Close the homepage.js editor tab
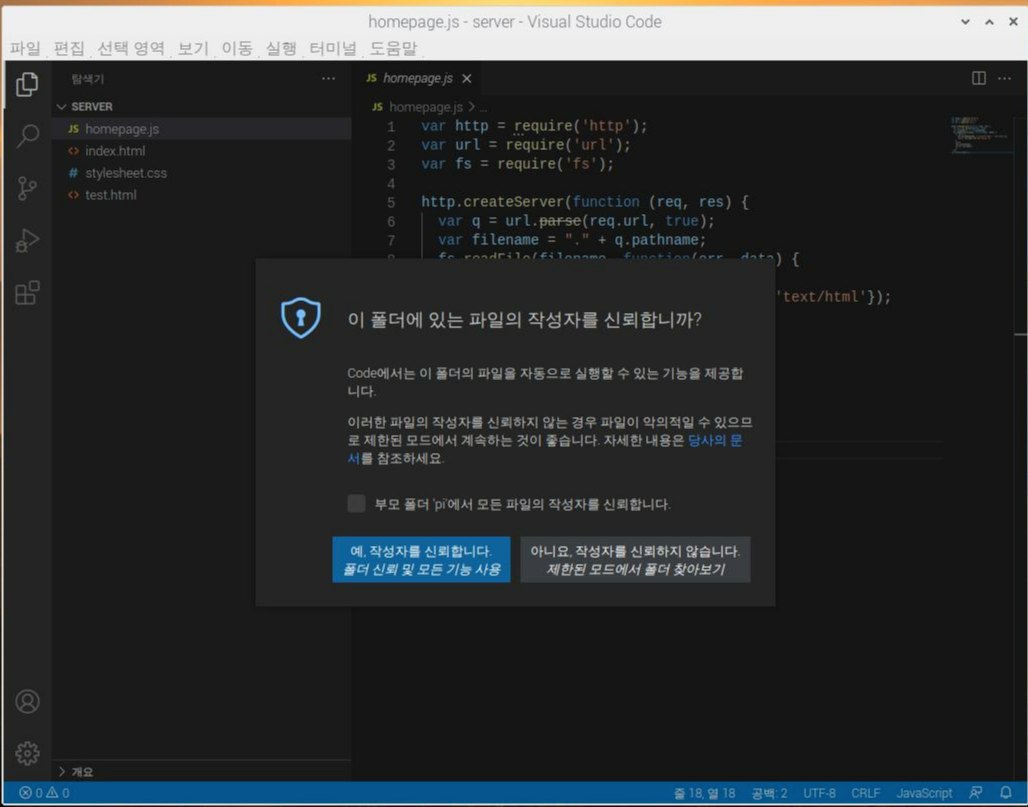 467,79
